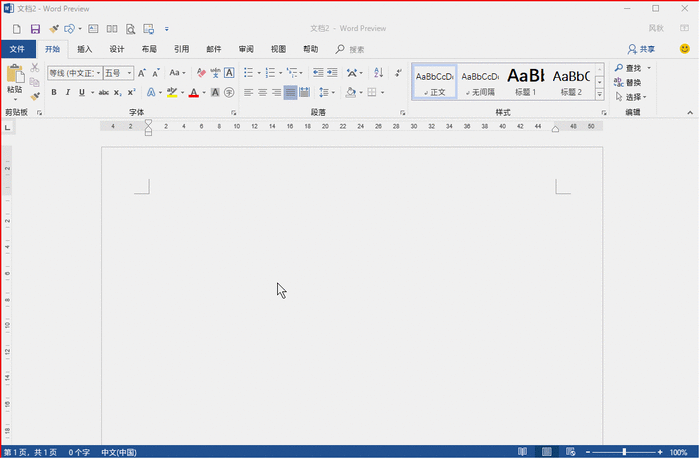Toggle italic formatting
This screenshot has width=700, height=459.
(68, 92)
